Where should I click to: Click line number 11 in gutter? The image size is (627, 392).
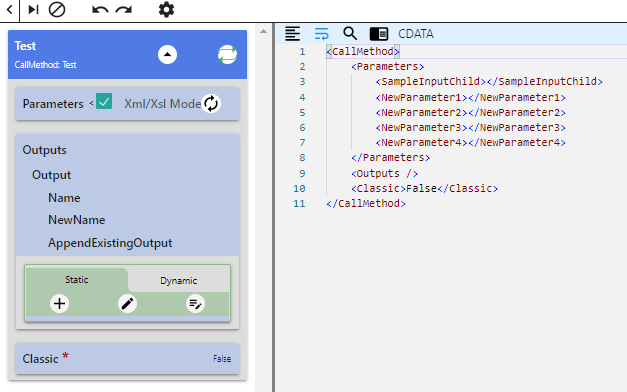tap(299, 204)
